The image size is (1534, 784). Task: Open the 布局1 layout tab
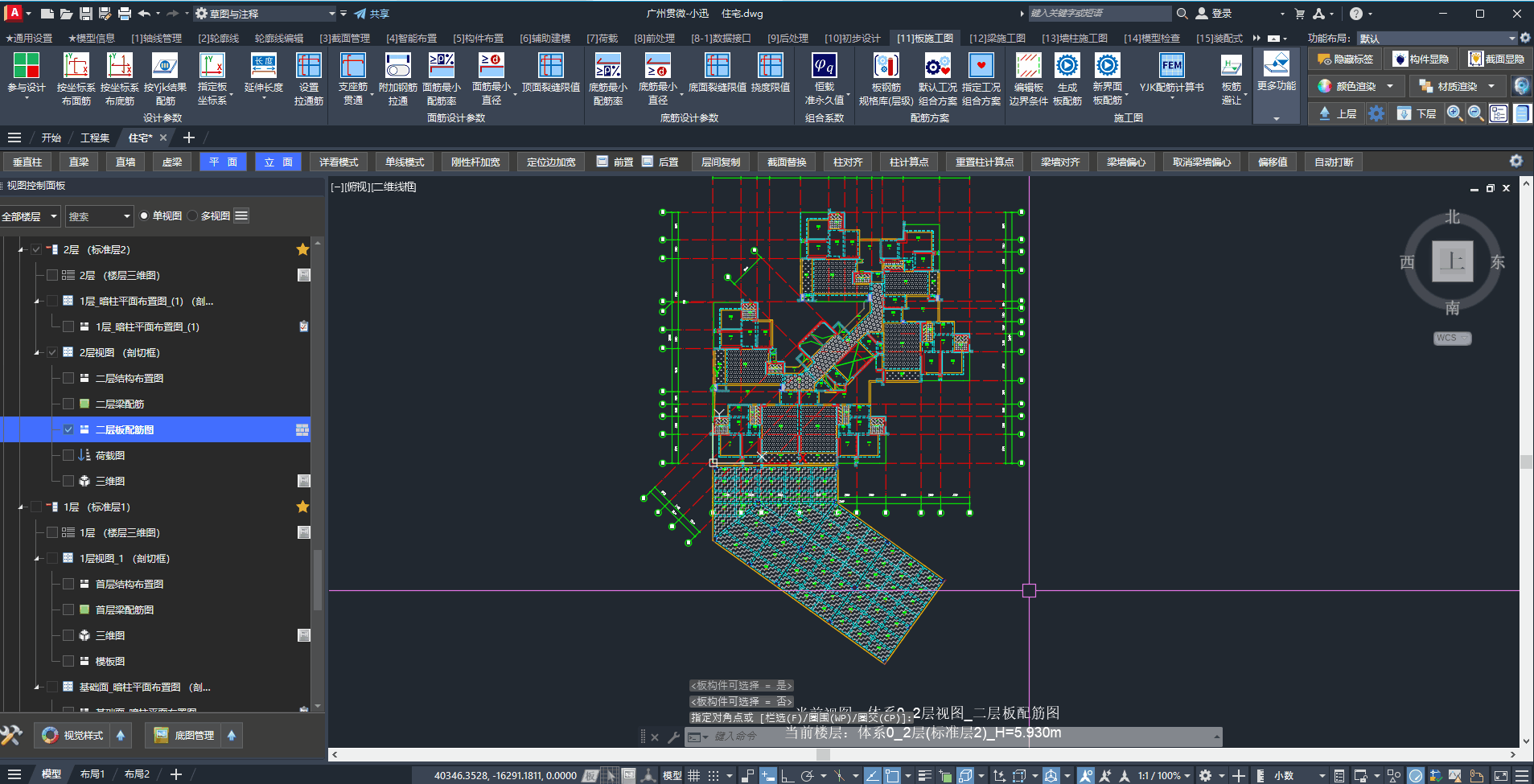click(x=93, y=774)
